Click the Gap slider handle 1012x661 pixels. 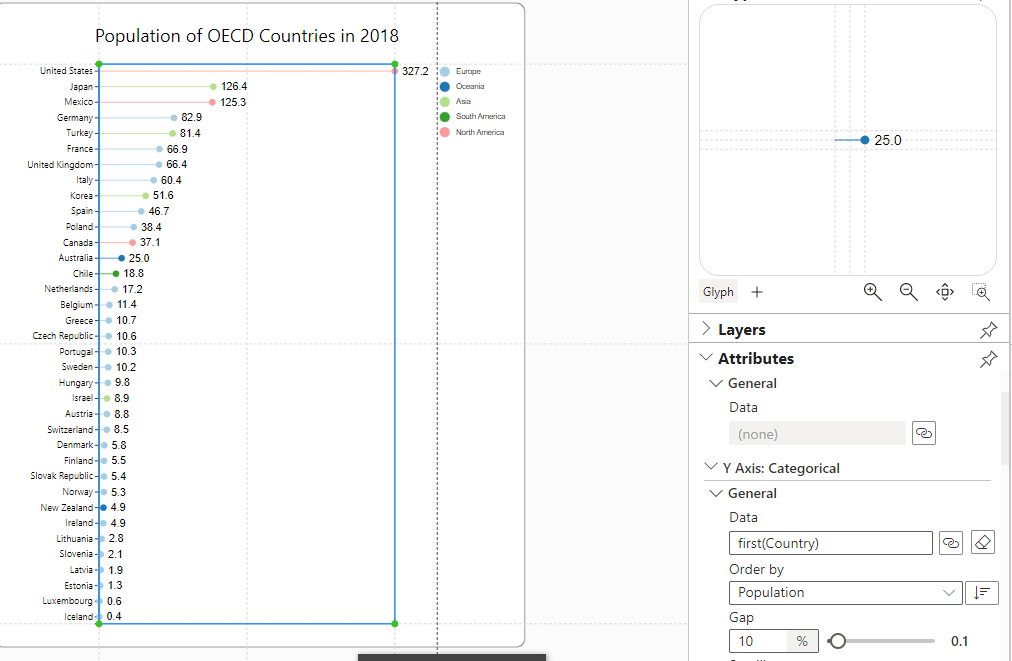coord(838,641)
